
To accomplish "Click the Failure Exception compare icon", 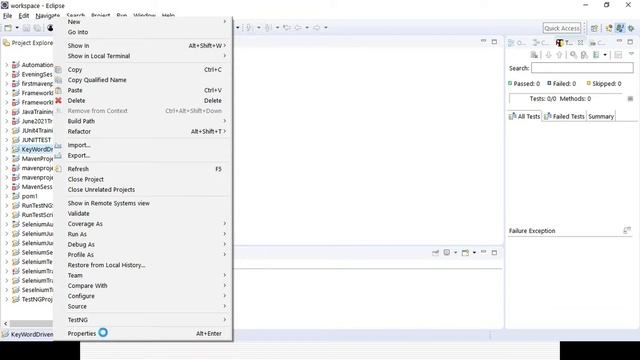I will click(x=627, y=231).
